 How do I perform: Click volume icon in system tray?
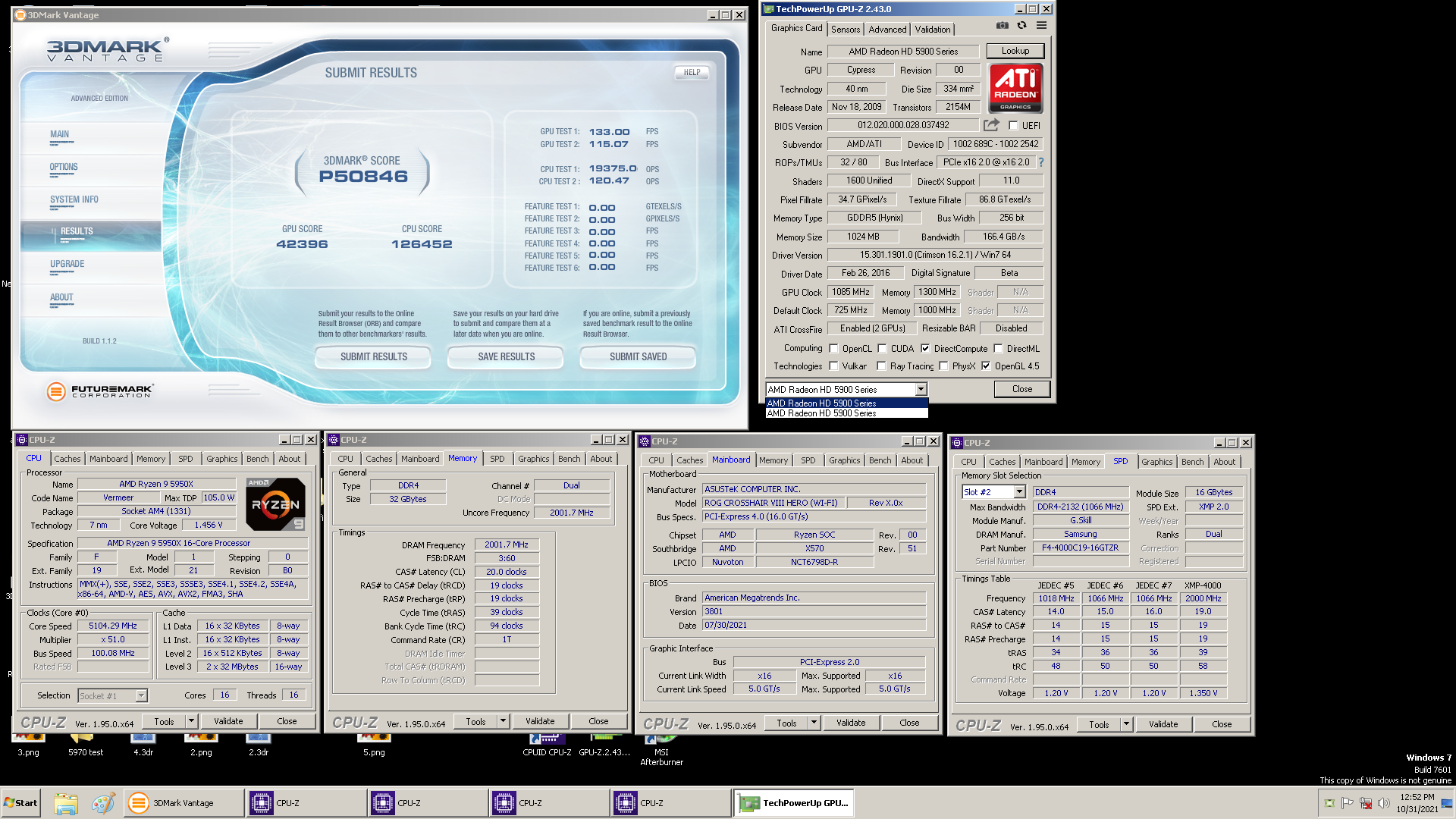[1383, 803]
